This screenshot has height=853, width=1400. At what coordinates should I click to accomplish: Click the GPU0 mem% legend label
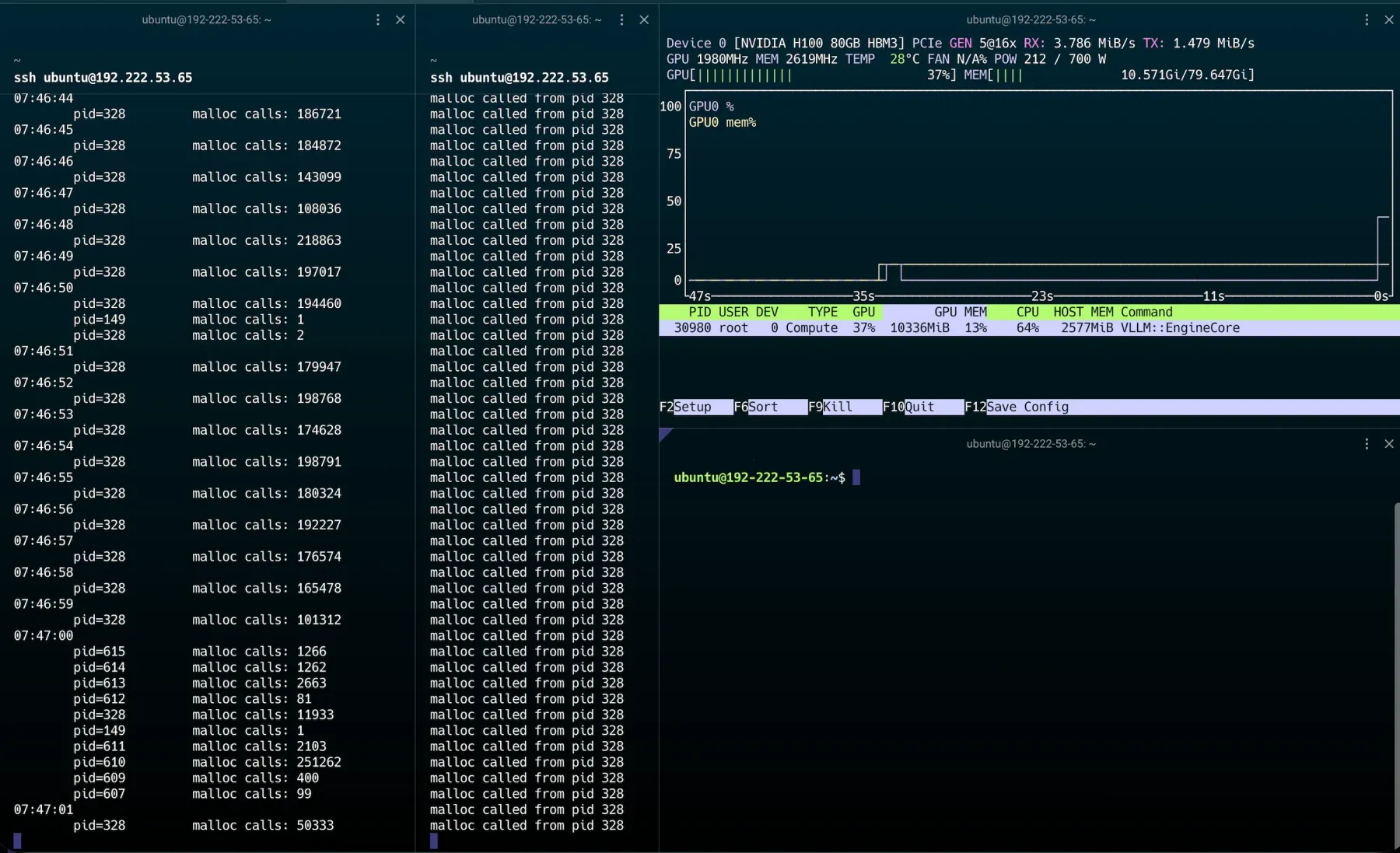(723, 122)
